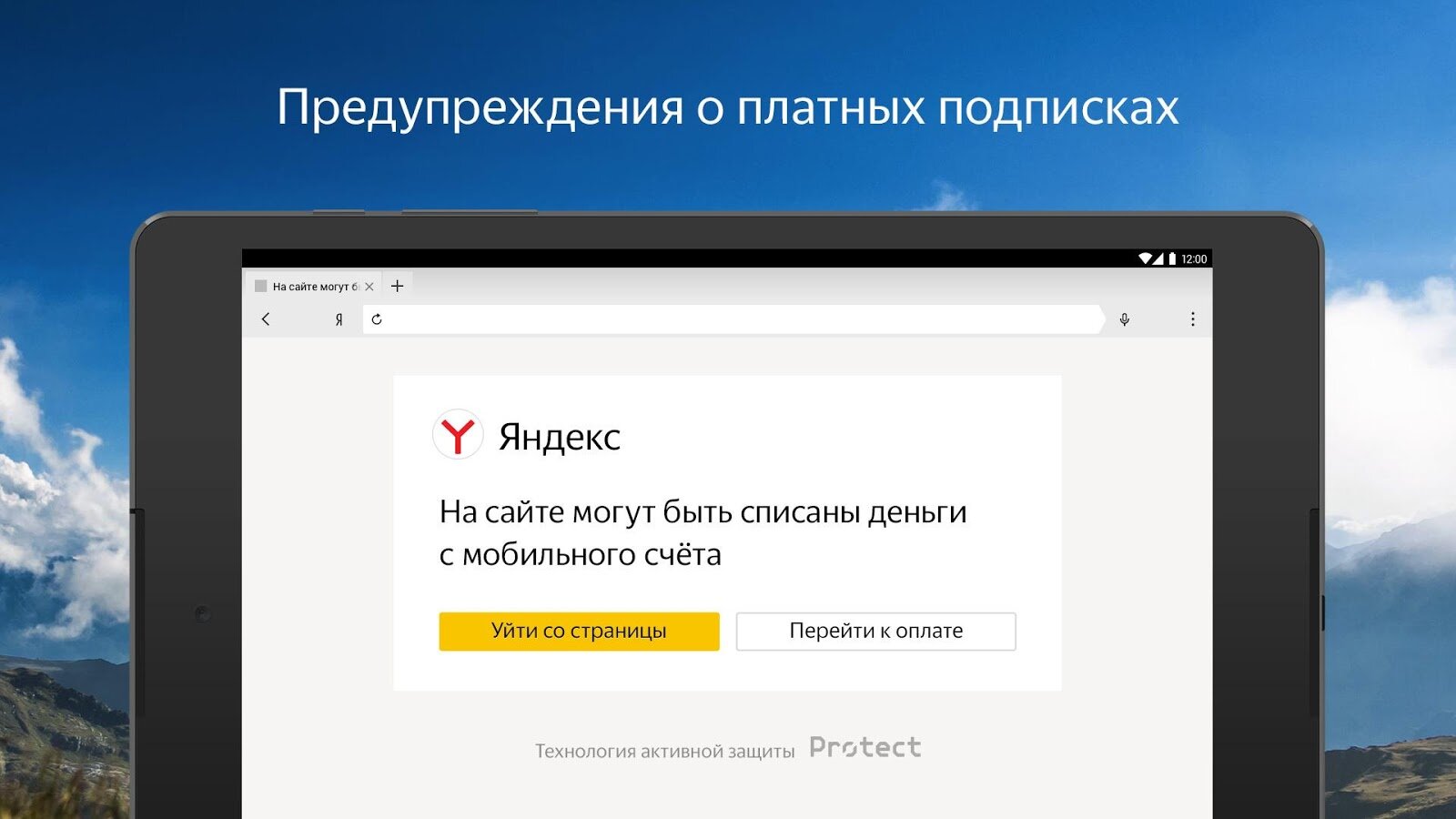
Task: Open a new tab with plus icon
Action: click(x=397, y=286)
